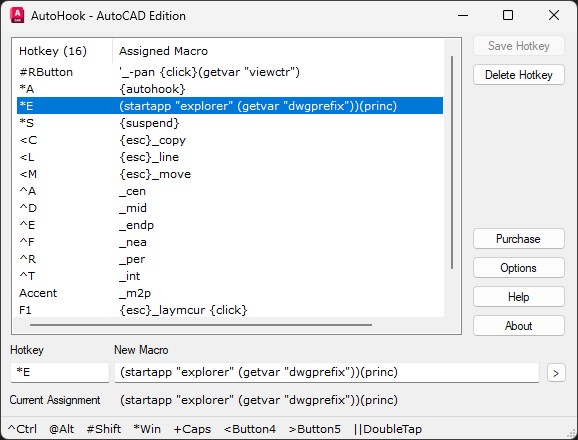This screenshot has height=440, width=578.
Task: Click the @Alt modifier legend
Action: [x=62, y=429]
